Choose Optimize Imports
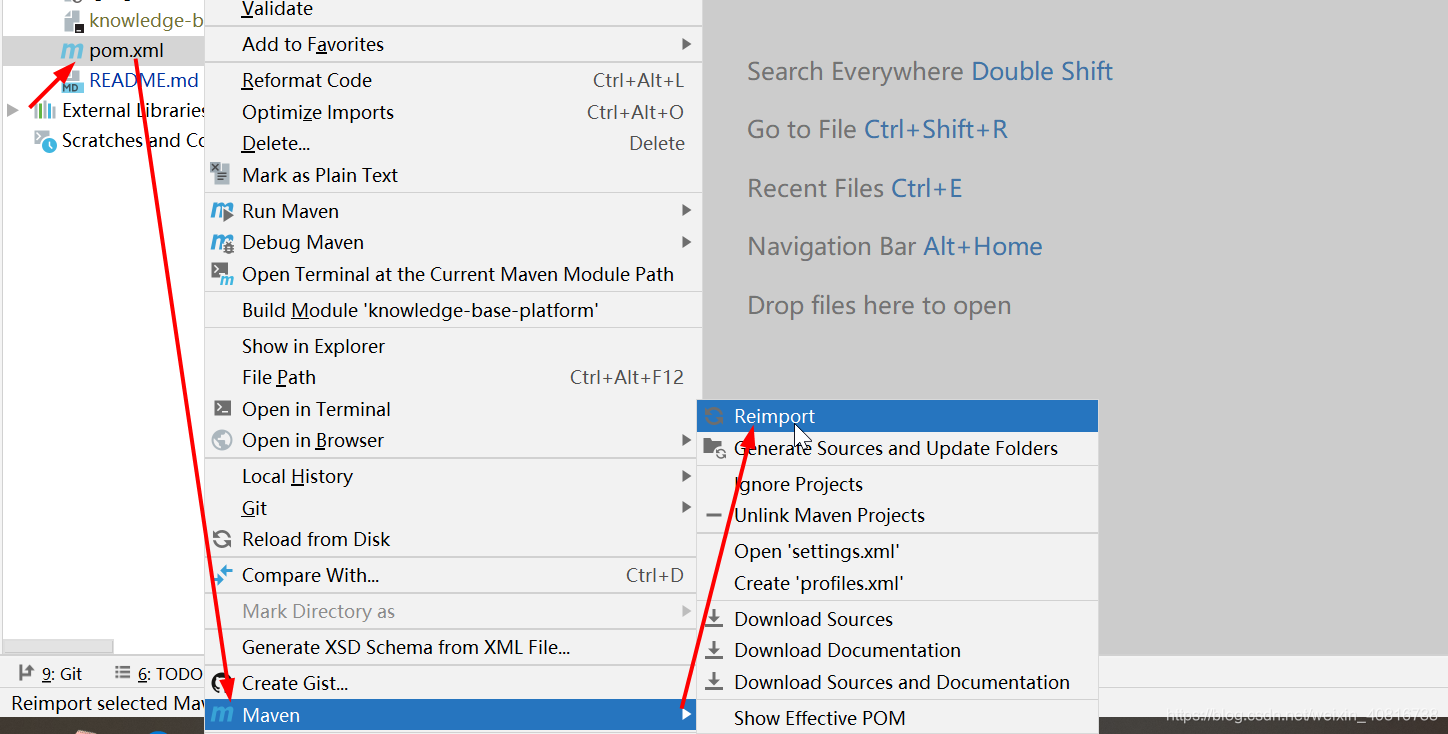The width and height of the screenshot is (1448, 734). pyautogui.click(x=453, y=112)
